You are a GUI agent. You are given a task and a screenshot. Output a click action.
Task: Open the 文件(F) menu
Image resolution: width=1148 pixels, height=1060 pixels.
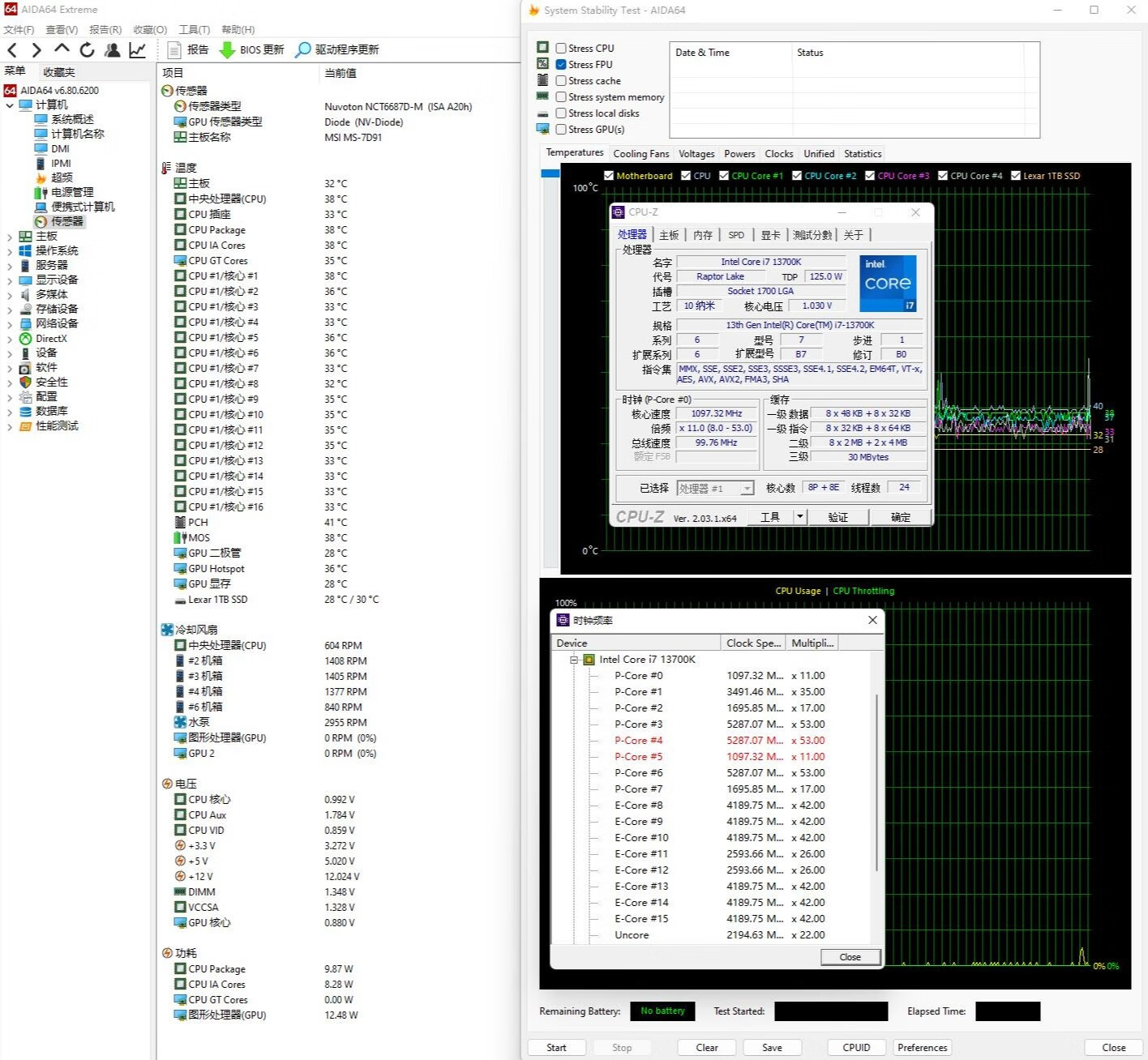[x=19, y=29]
